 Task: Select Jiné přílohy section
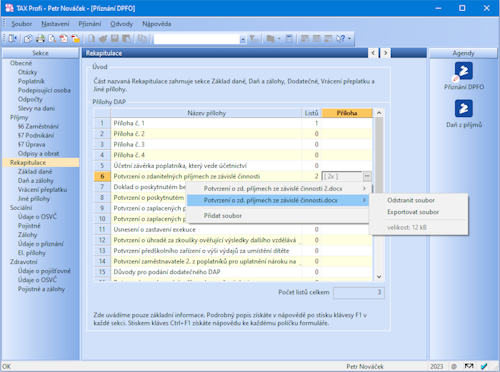pos(34,199)
